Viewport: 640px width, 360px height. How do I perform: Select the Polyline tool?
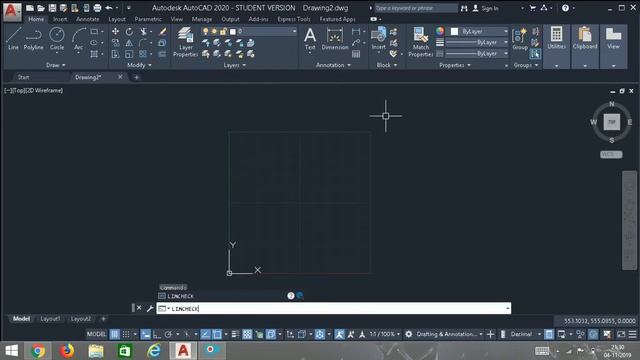coord(33,39)
